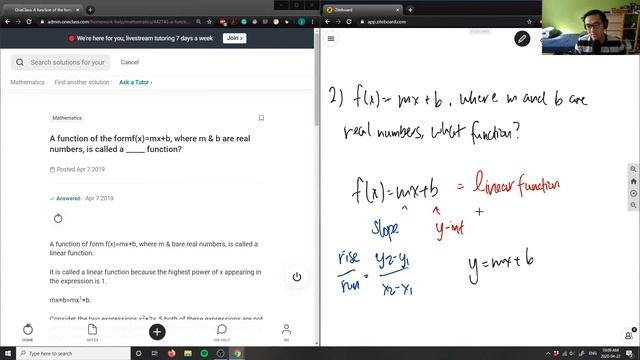This screenshot has width=640, height=360.
Task: Click Ziteboard zoom out magnifier icon
Action: point(633,205)
